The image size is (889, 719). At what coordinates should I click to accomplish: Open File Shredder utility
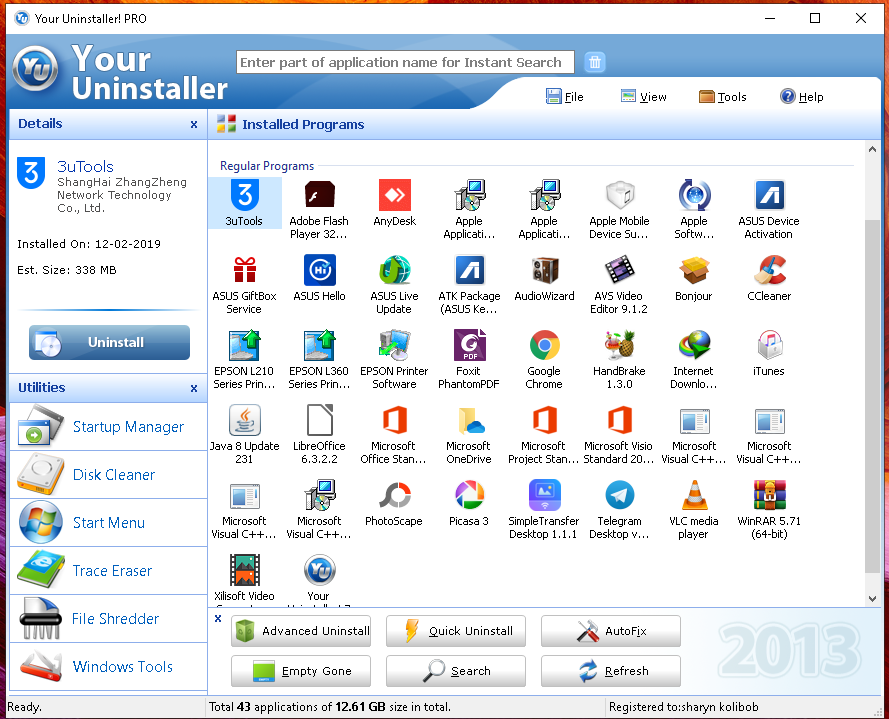[108, 619]
